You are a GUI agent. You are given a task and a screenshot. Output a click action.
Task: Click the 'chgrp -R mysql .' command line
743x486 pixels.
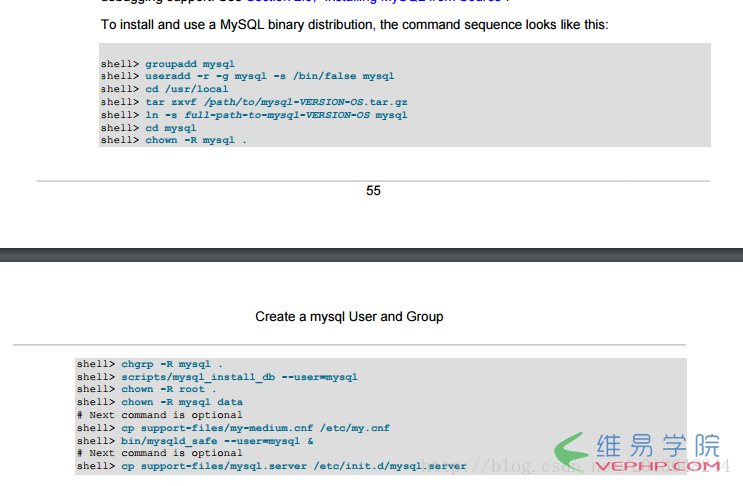(150, 364)
